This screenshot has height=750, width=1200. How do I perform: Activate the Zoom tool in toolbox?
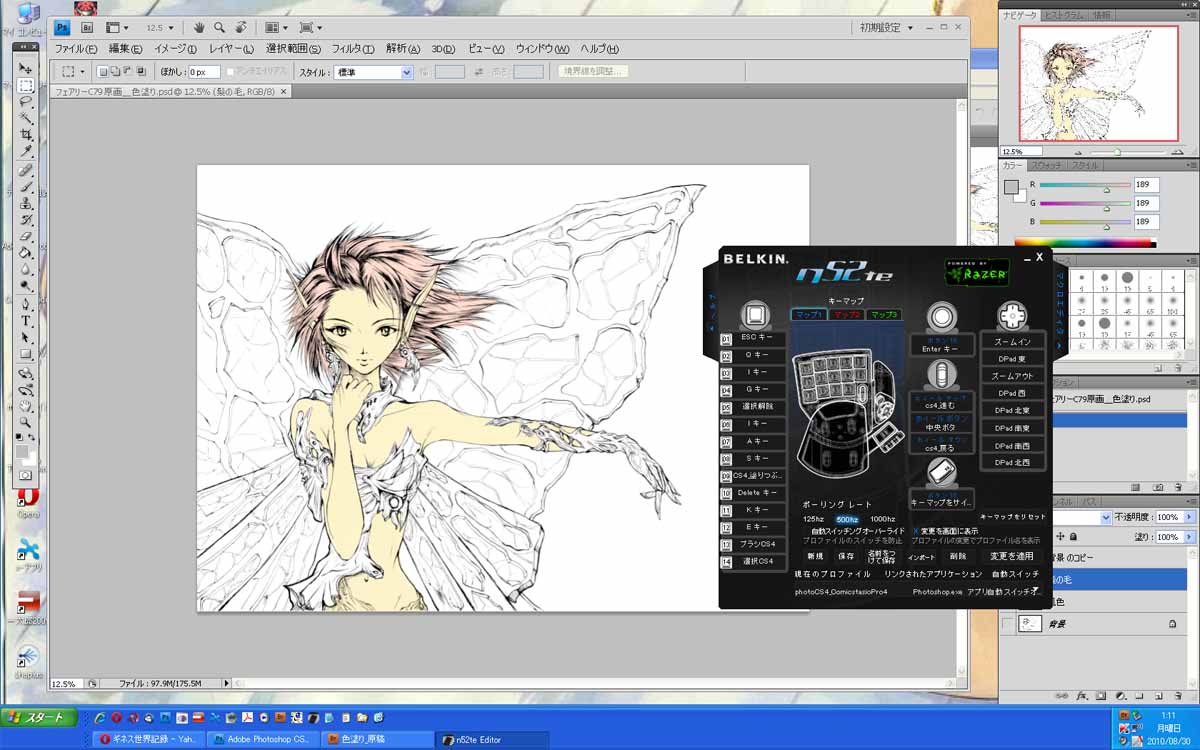click(x=26, y=422)
